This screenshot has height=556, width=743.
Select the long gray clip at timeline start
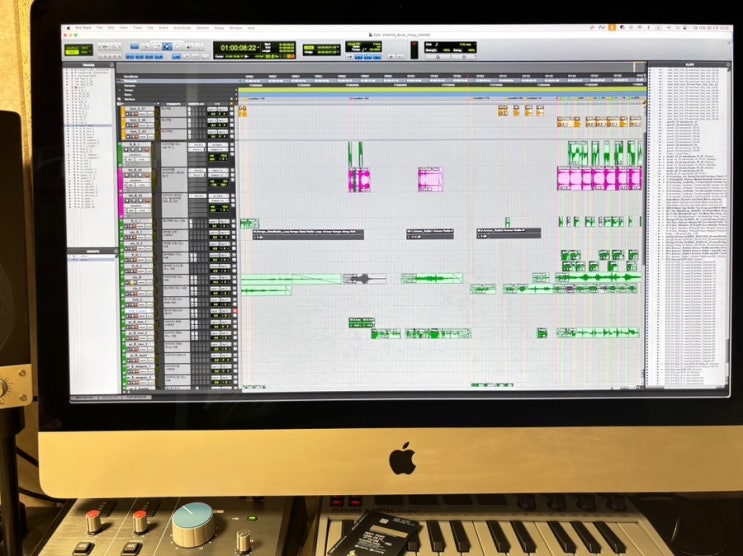click(x=308, y=234)
